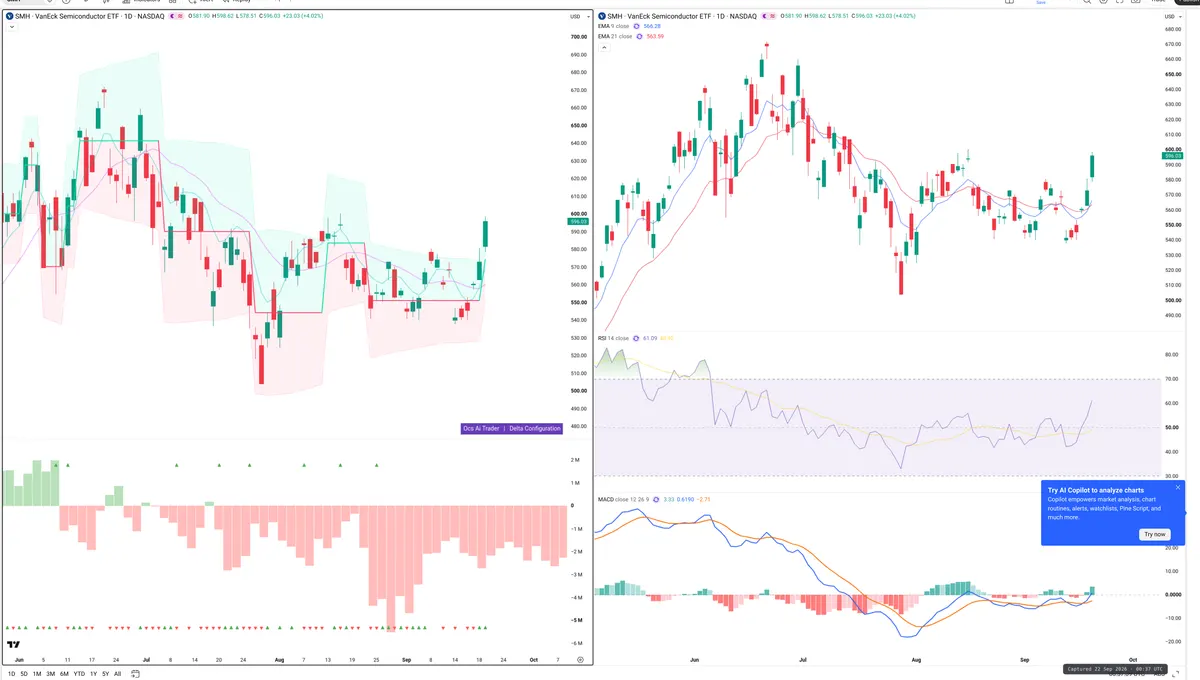1200x680 pixels.
Task: Click the EMA 21 close legend
Action: tap(615, 36)
